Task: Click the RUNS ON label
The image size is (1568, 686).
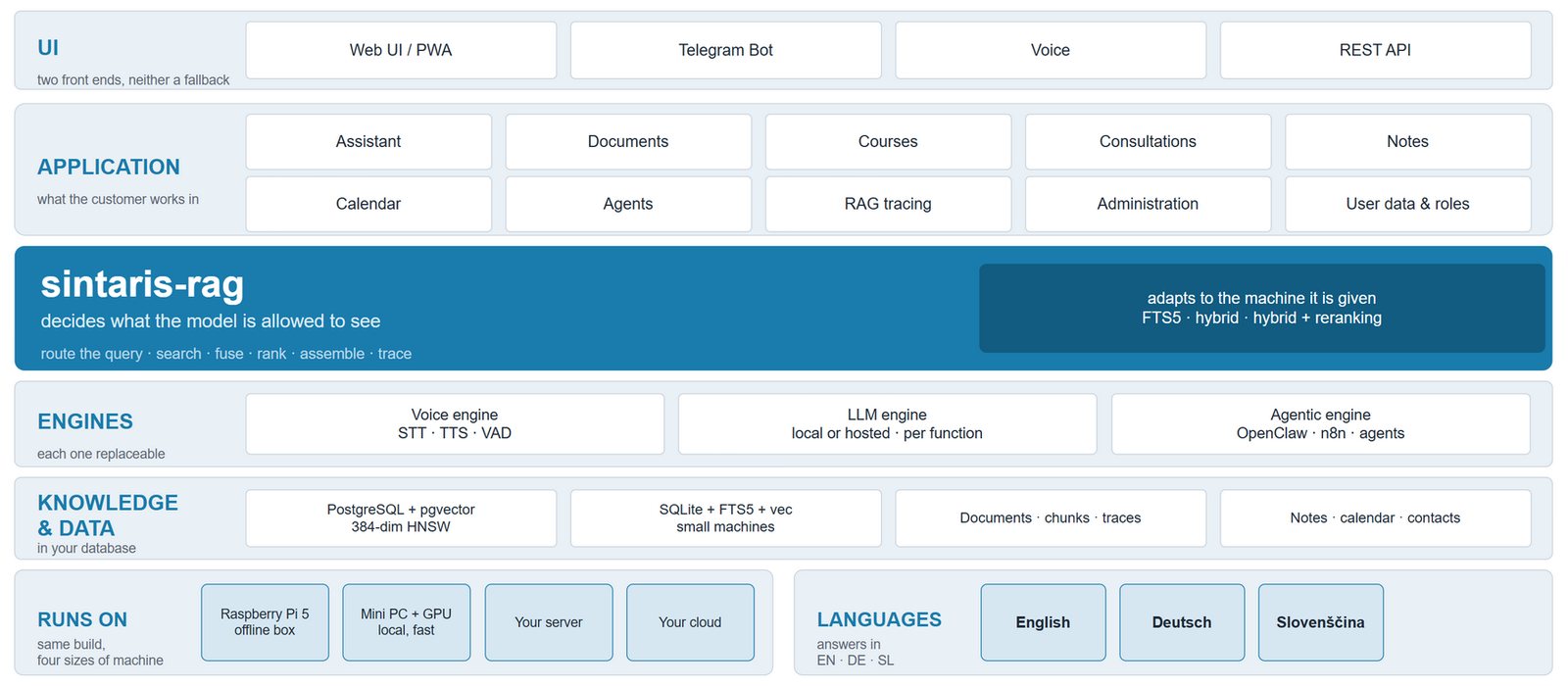Action: click(x=82, y=620)
